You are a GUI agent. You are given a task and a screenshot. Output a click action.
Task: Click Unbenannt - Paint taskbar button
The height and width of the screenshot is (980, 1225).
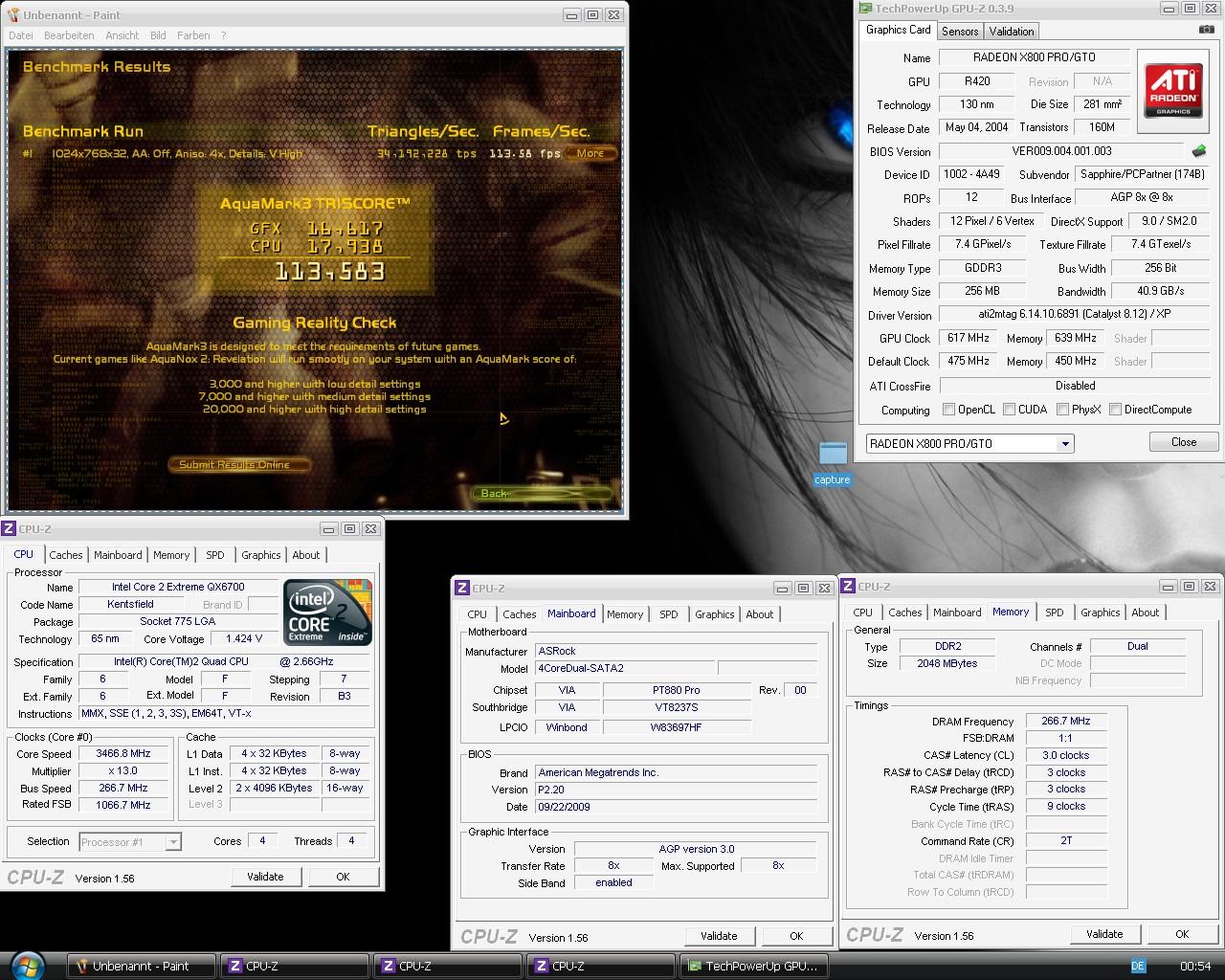point(141,966)
